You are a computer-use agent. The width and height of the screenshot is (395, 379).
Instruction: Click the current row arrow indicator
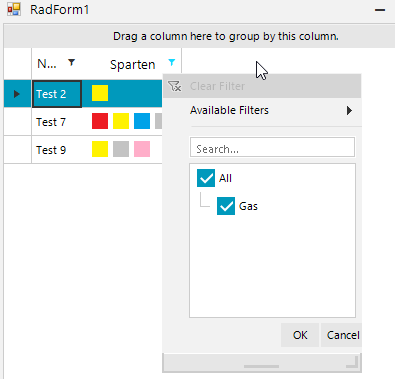17,94
